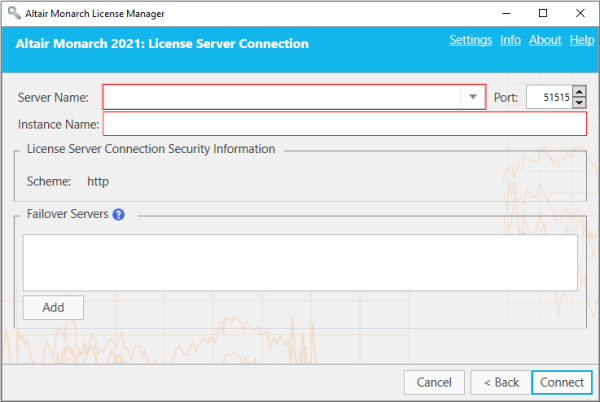
Task: Click inside the Failover Servers list box
Action: tap(300, 262)
